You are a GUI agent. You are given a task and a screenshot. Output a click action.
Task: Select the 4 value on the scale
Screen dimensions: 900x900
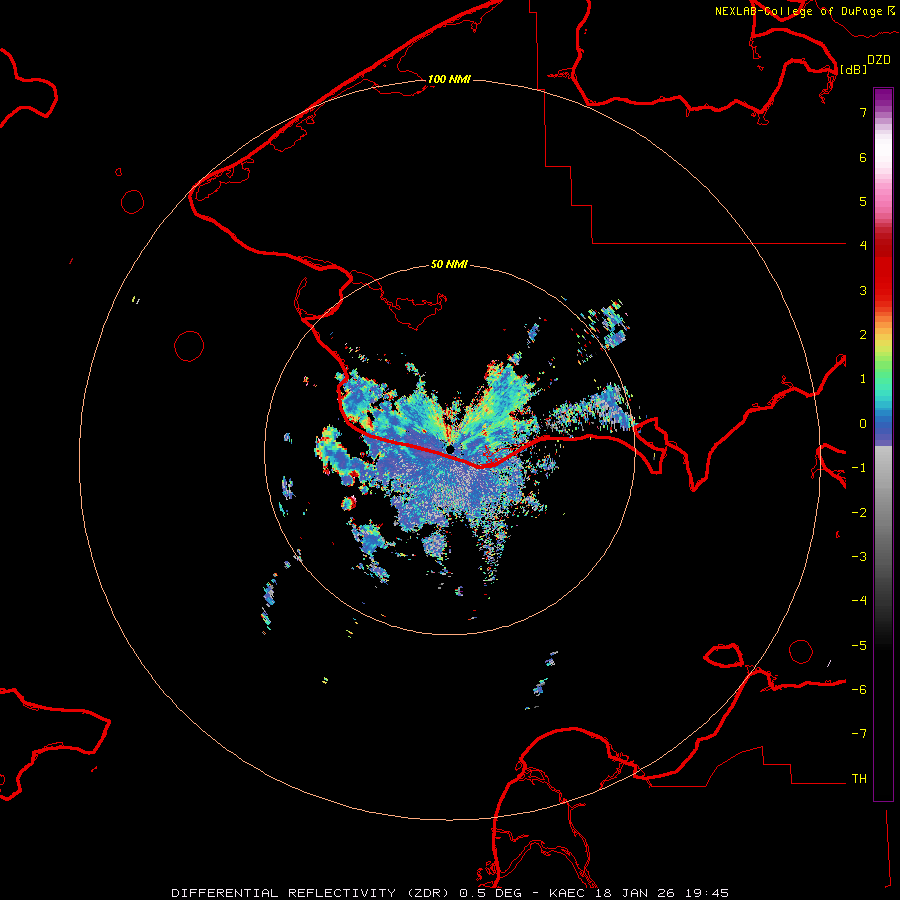coord(863,246)
